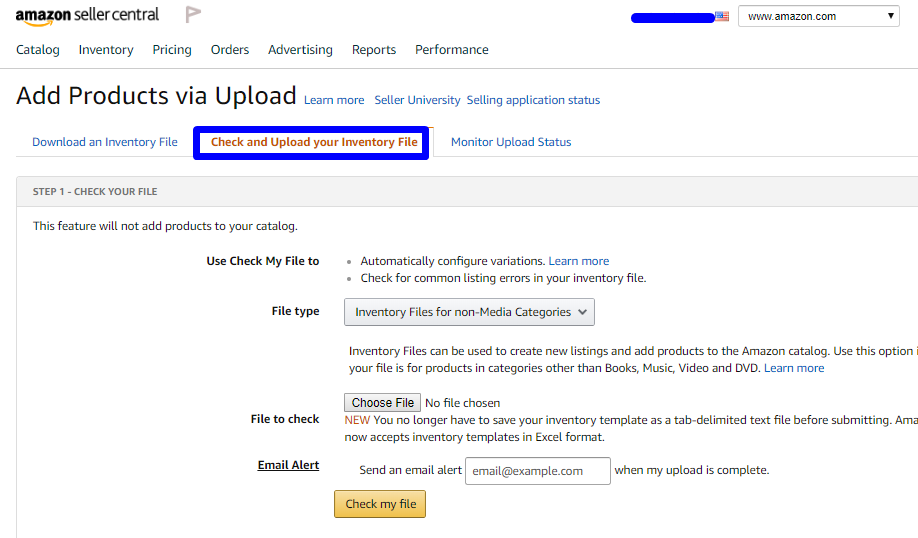The width and height of the screenshot is (918, 538).
Task: Click the 'File type' label
Action: [296, 311]
